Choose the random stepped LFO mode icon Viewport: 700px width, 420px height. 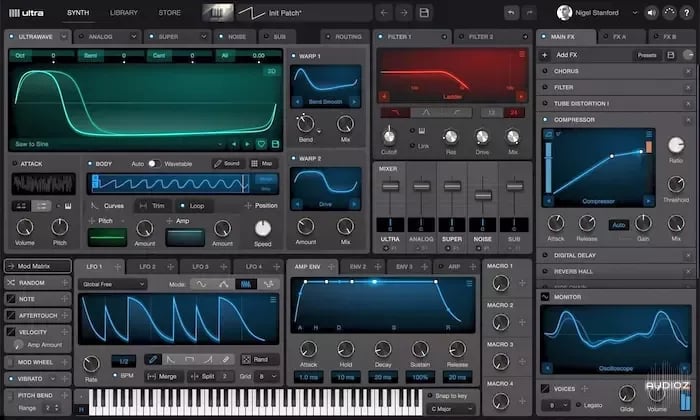pos(268,284)
